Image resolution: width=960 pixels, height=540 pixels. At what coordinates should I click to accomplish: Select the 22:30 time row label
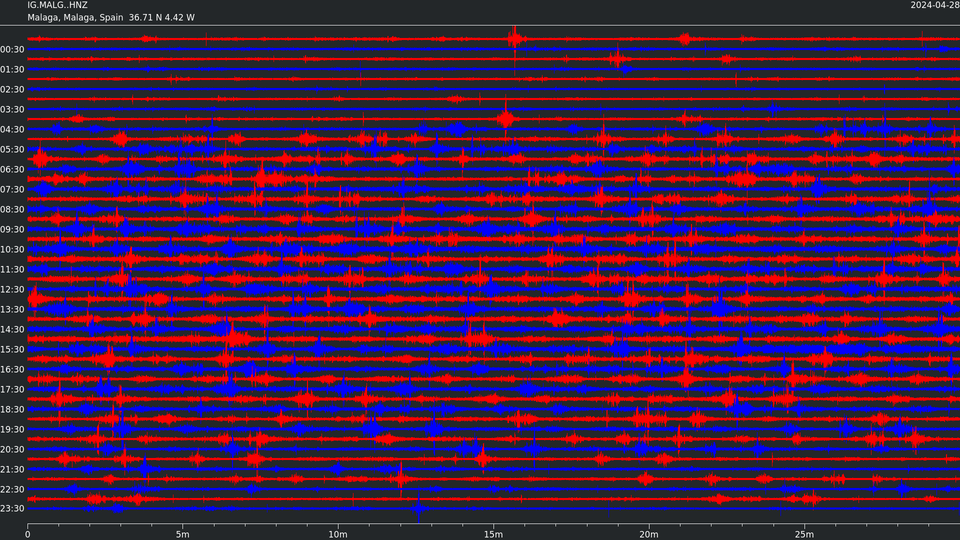[12, 490]
